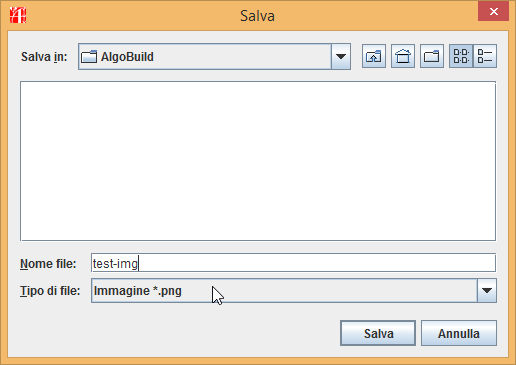Cancel with the Annulla button
516x365 pixels.
[459, 333]
